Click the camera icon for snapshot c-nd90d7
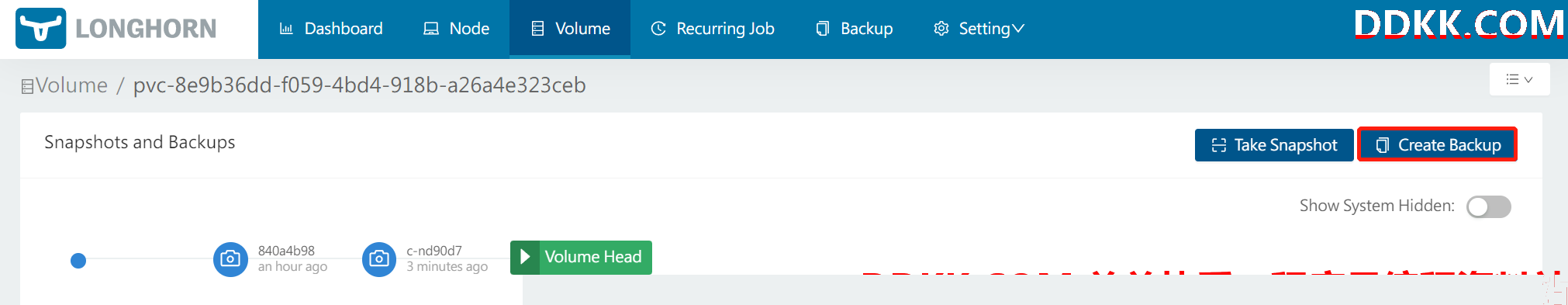 coord(379,258)
